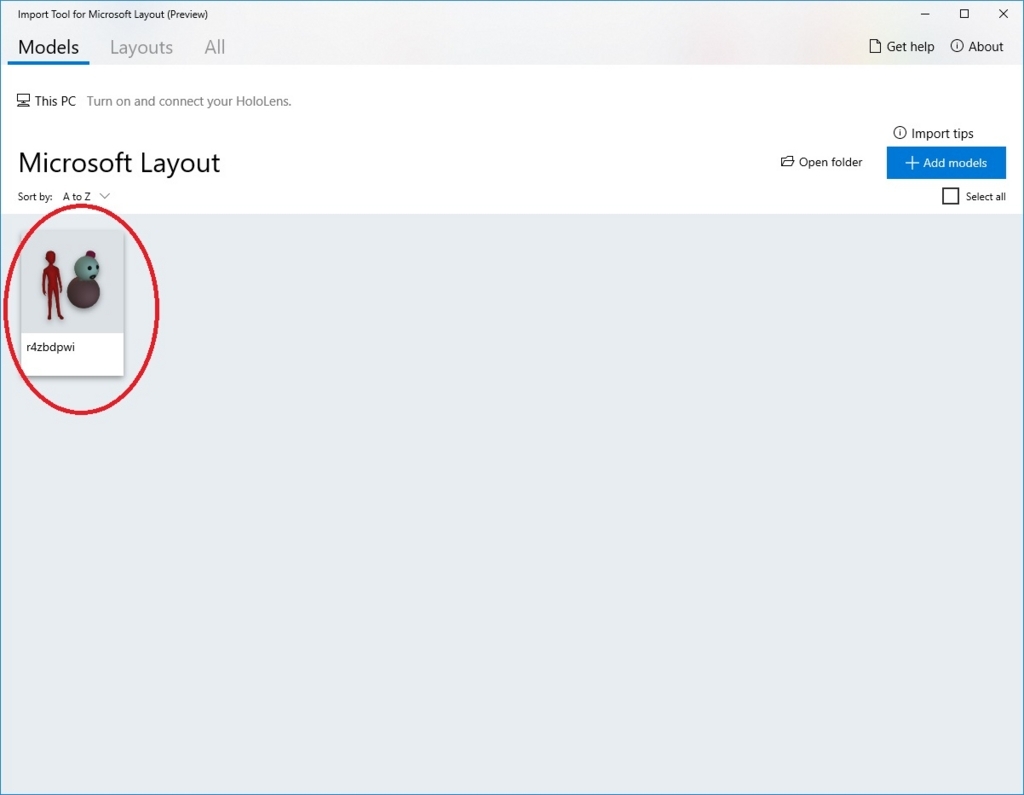Viewport: 1024px width, 795px height.
Task: Click Add models button
Action: [x=946, y=163]
